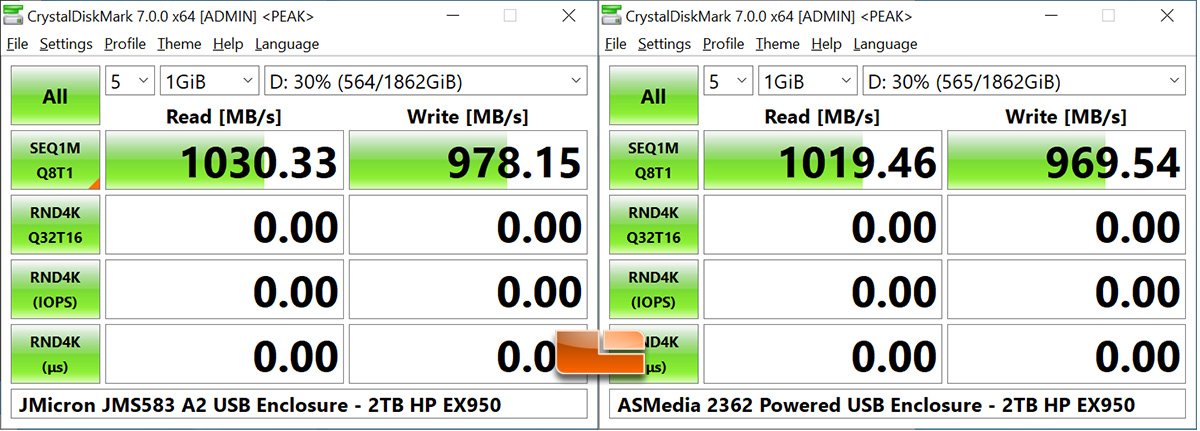Expand test count dropdown in right window

[x=728, y=82]
